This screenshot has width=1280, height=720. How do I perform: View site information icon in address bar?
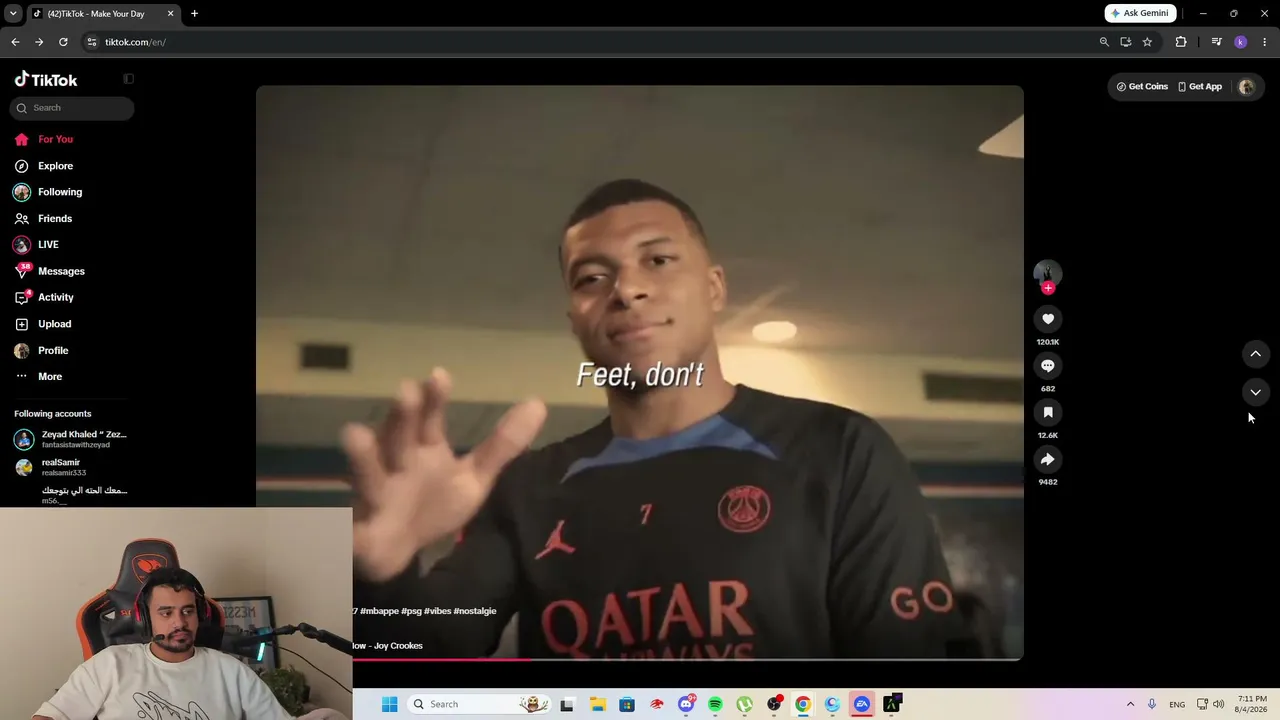(x=92, y=42)
